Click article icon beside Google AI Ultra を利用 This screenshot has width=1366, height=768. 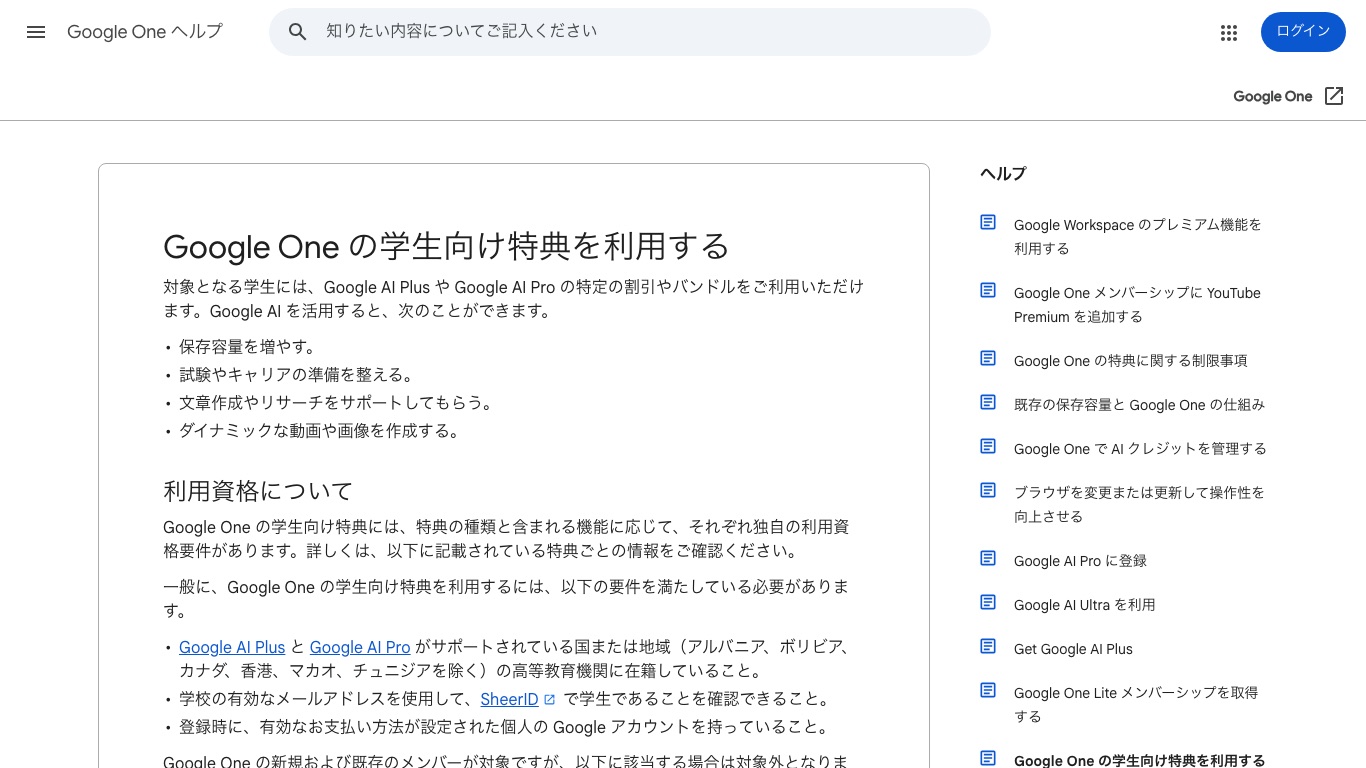click(988, 603)
